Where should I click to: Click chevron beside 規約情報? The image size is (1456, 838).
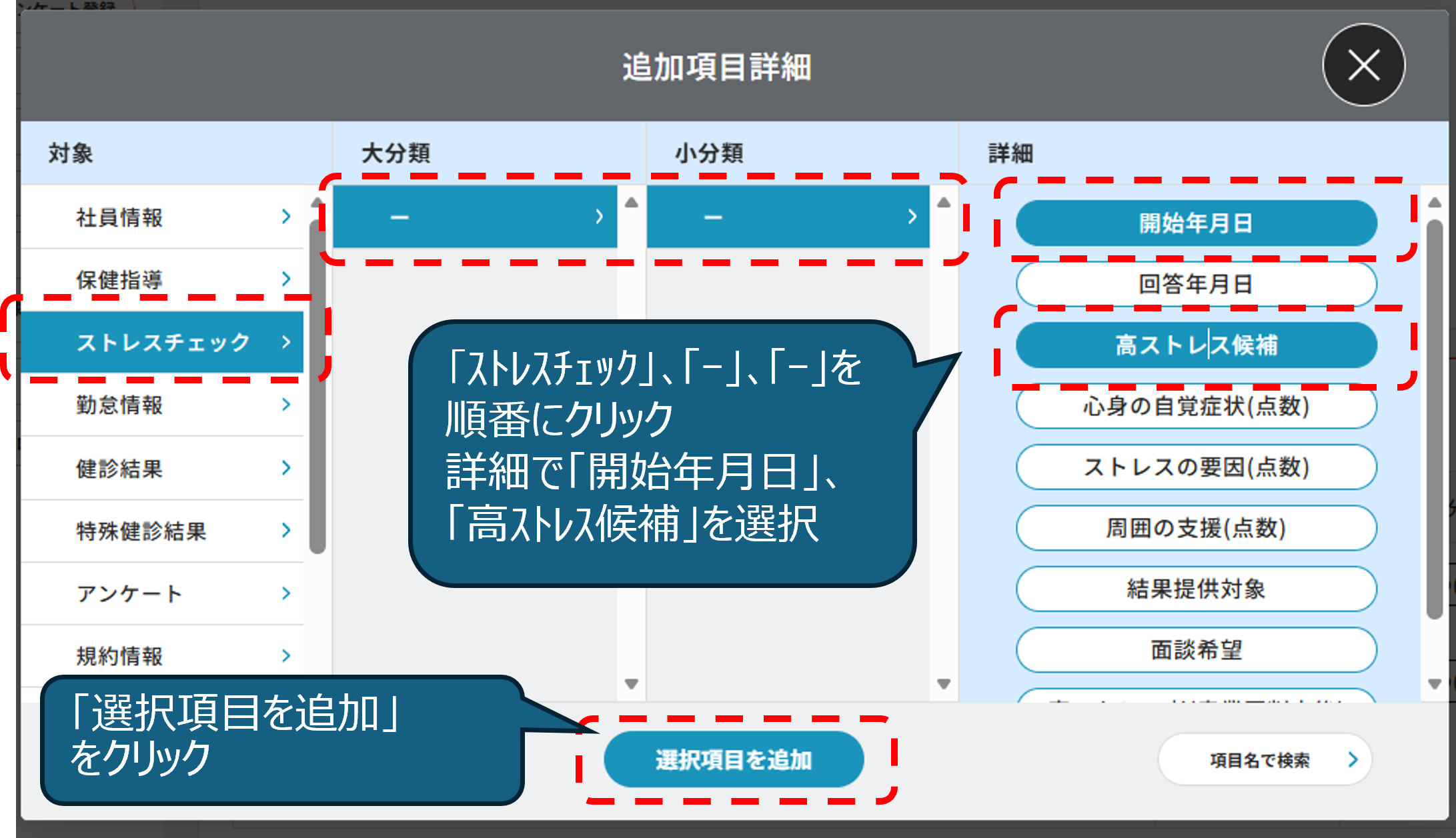pos(286,656)
